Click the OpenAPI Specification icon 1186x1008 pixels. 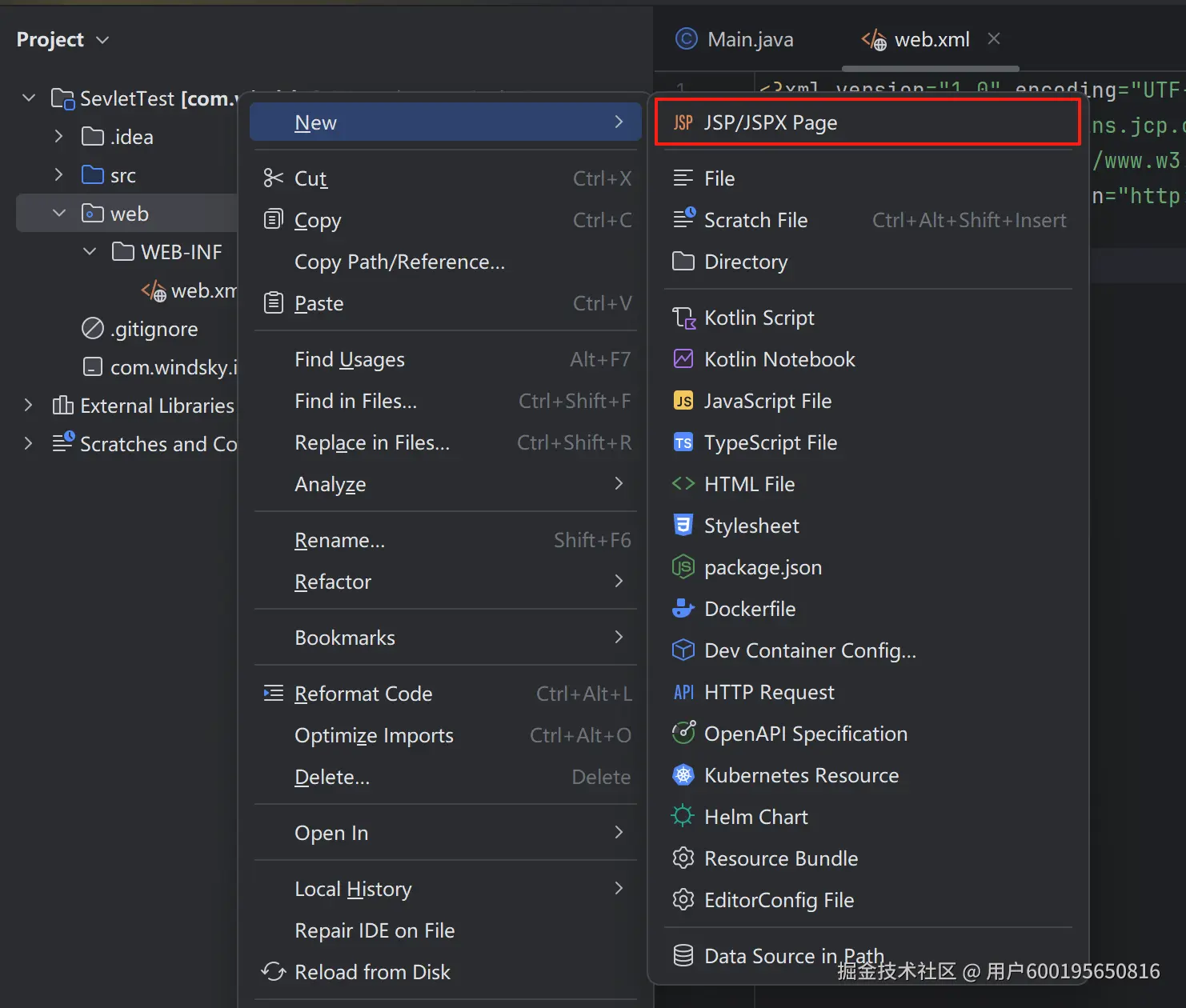tap(683, 734)
